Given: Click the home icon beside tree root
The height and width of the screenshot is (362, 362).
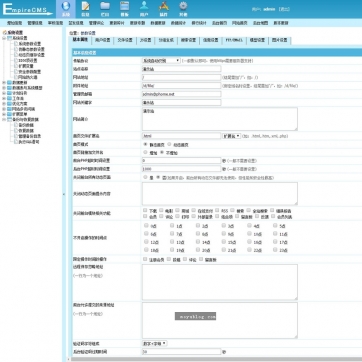Looking at the screenshot, I should 5,33.
